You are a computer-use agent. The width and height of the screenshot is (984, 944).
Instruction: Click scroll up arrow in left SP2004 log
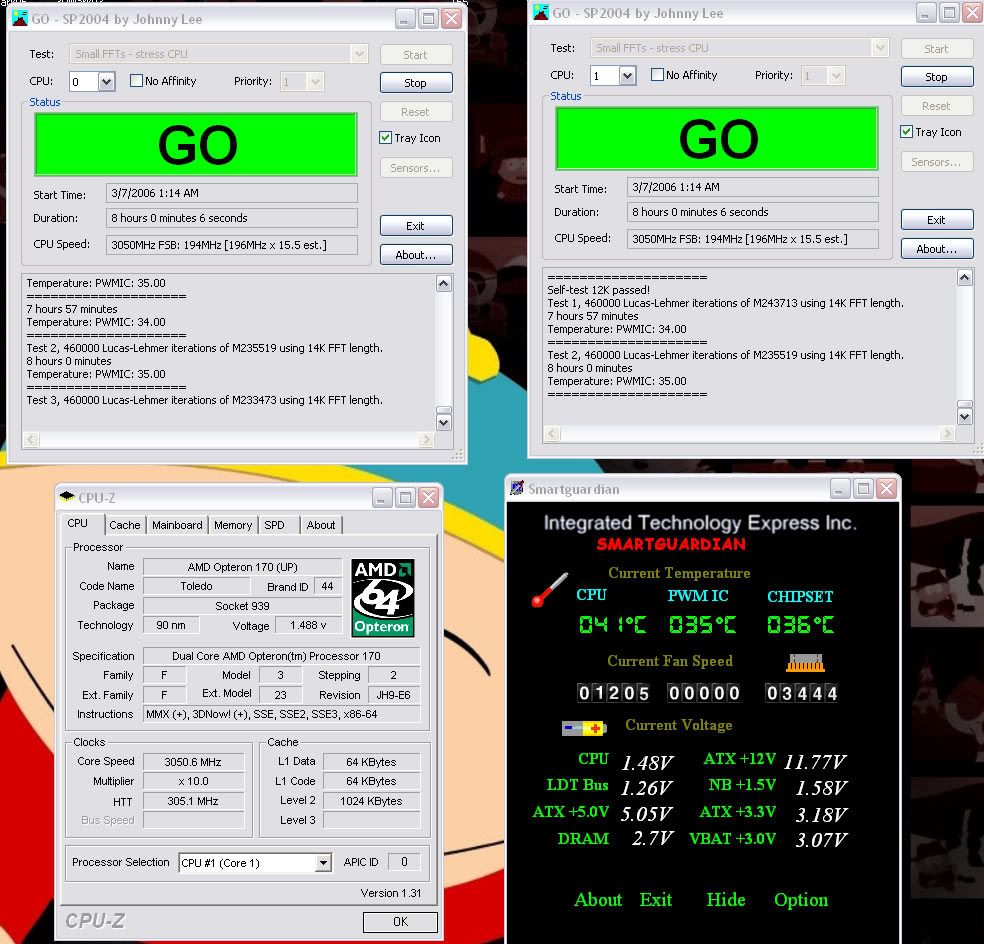click(444, 284)
